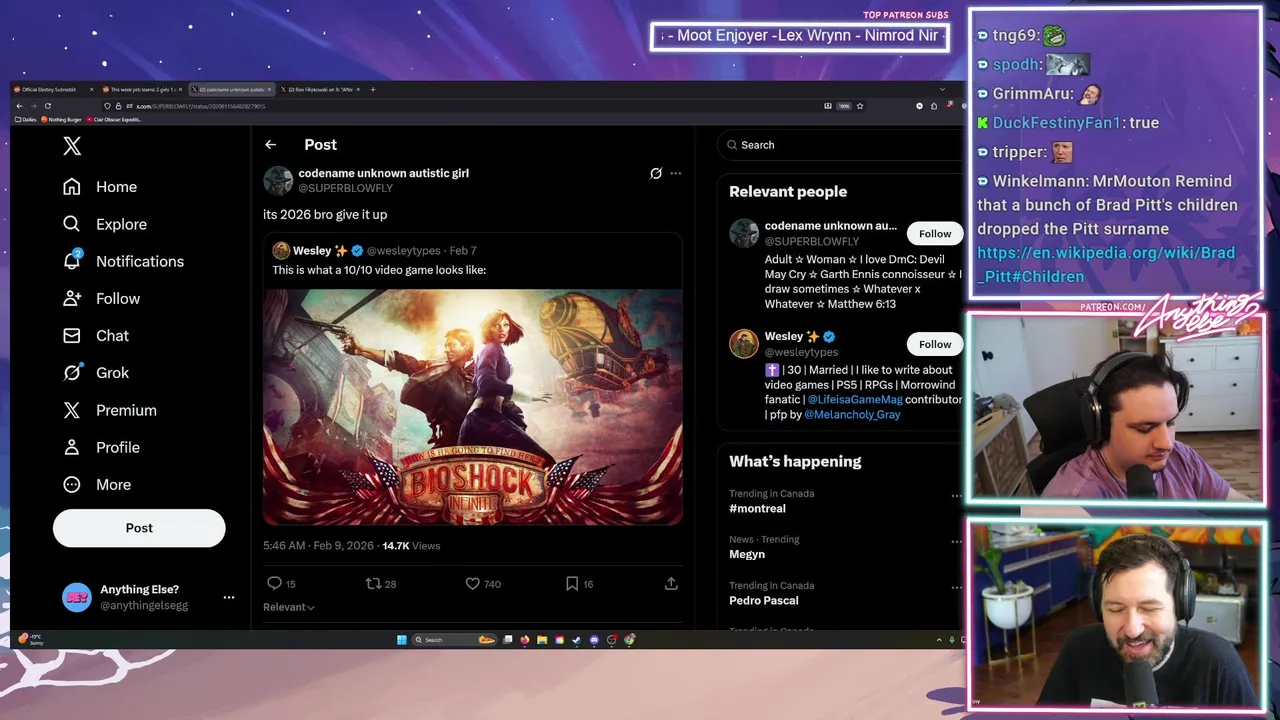Bookmark the post showing 16 bookmarks

click(571, 583)
